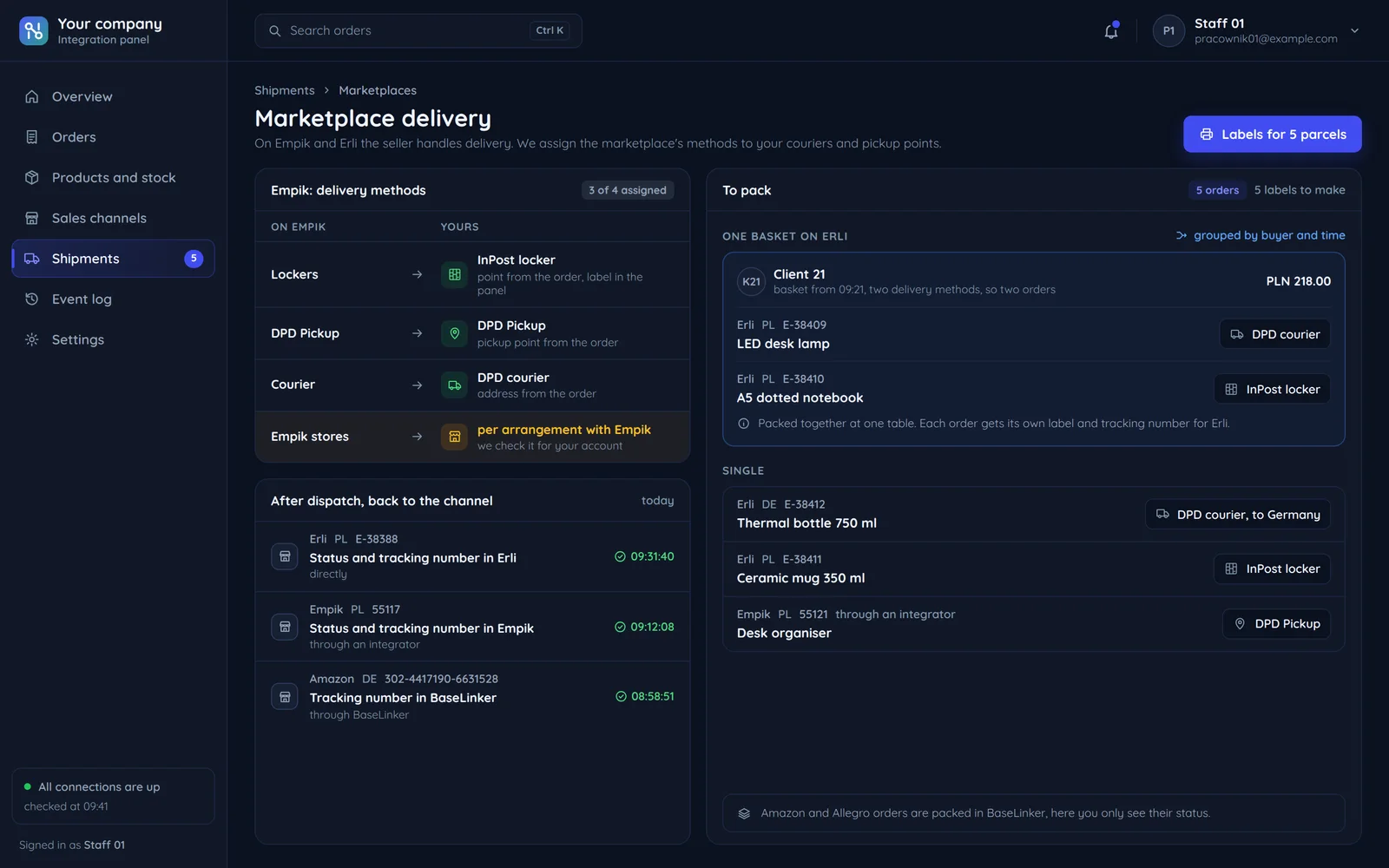
Task: Click the DPD Pickup pin icon in Empik table
Action: coord(454,333)
